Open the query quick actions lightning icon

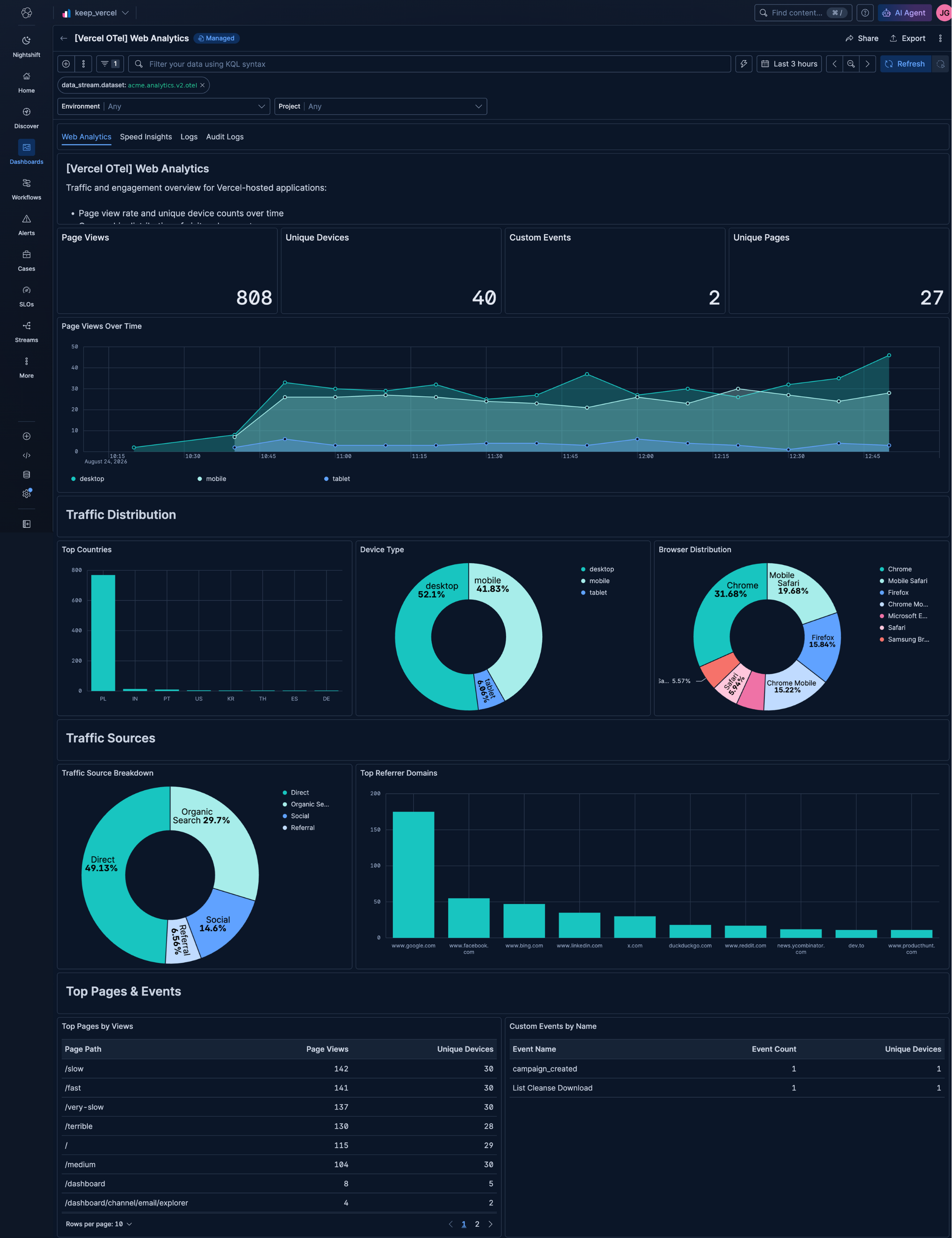click(x=743, y=64)
